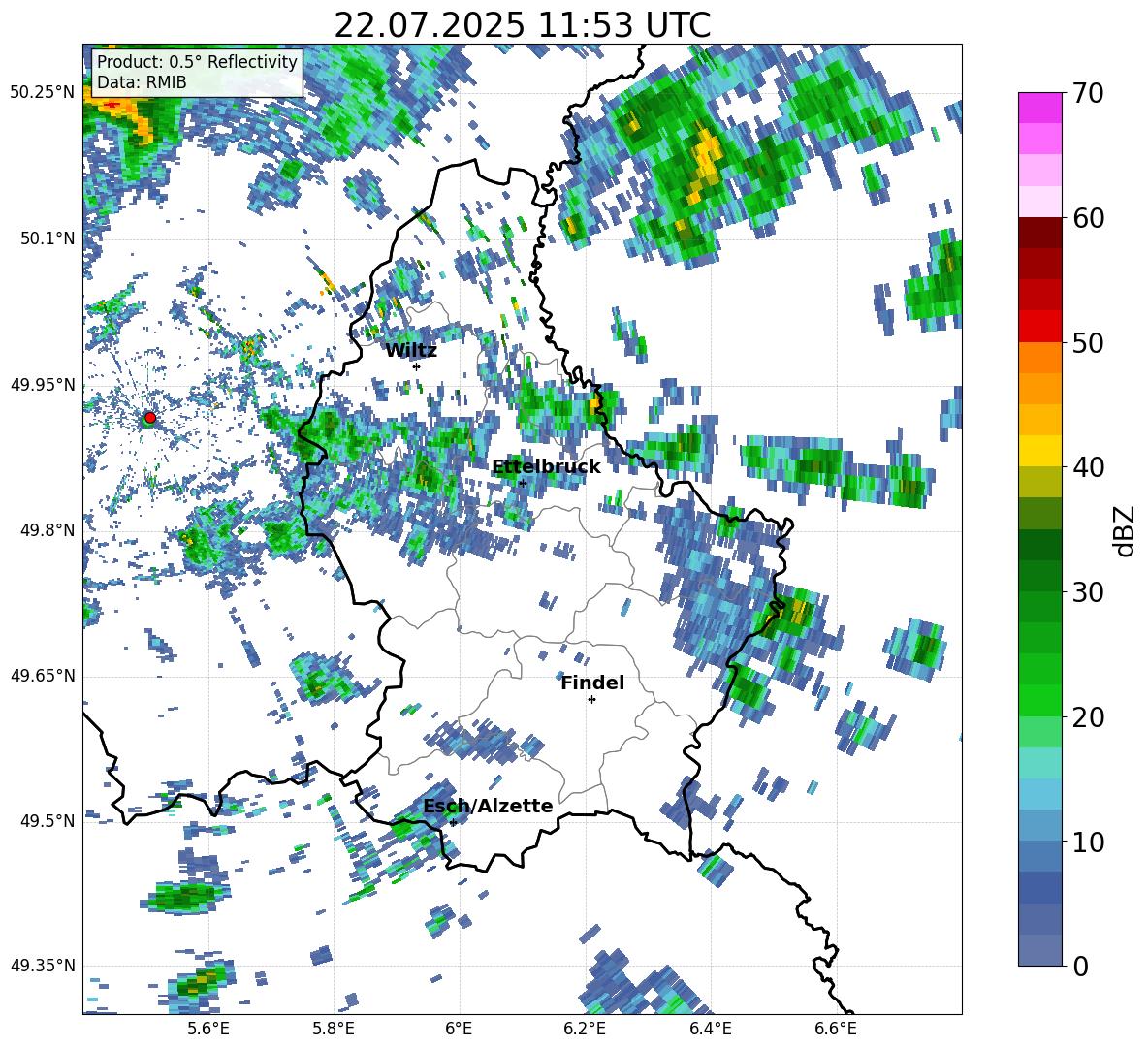Click the pale pink colorbar segment just above 60
1148x1048 pixels.
point(1039,202)
